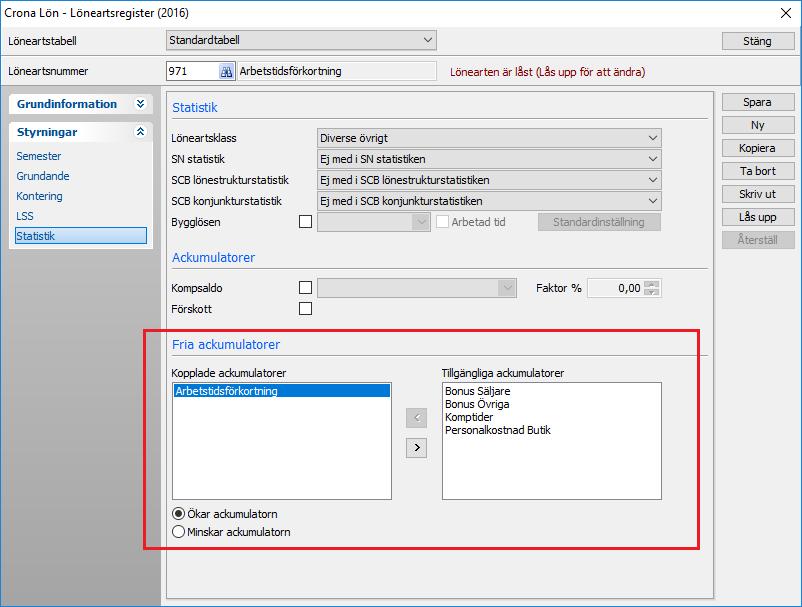Click the Löneartsnummer field showing 971
Image resolution: width=802 pixels, height=607 pixels.
[193, 71]
